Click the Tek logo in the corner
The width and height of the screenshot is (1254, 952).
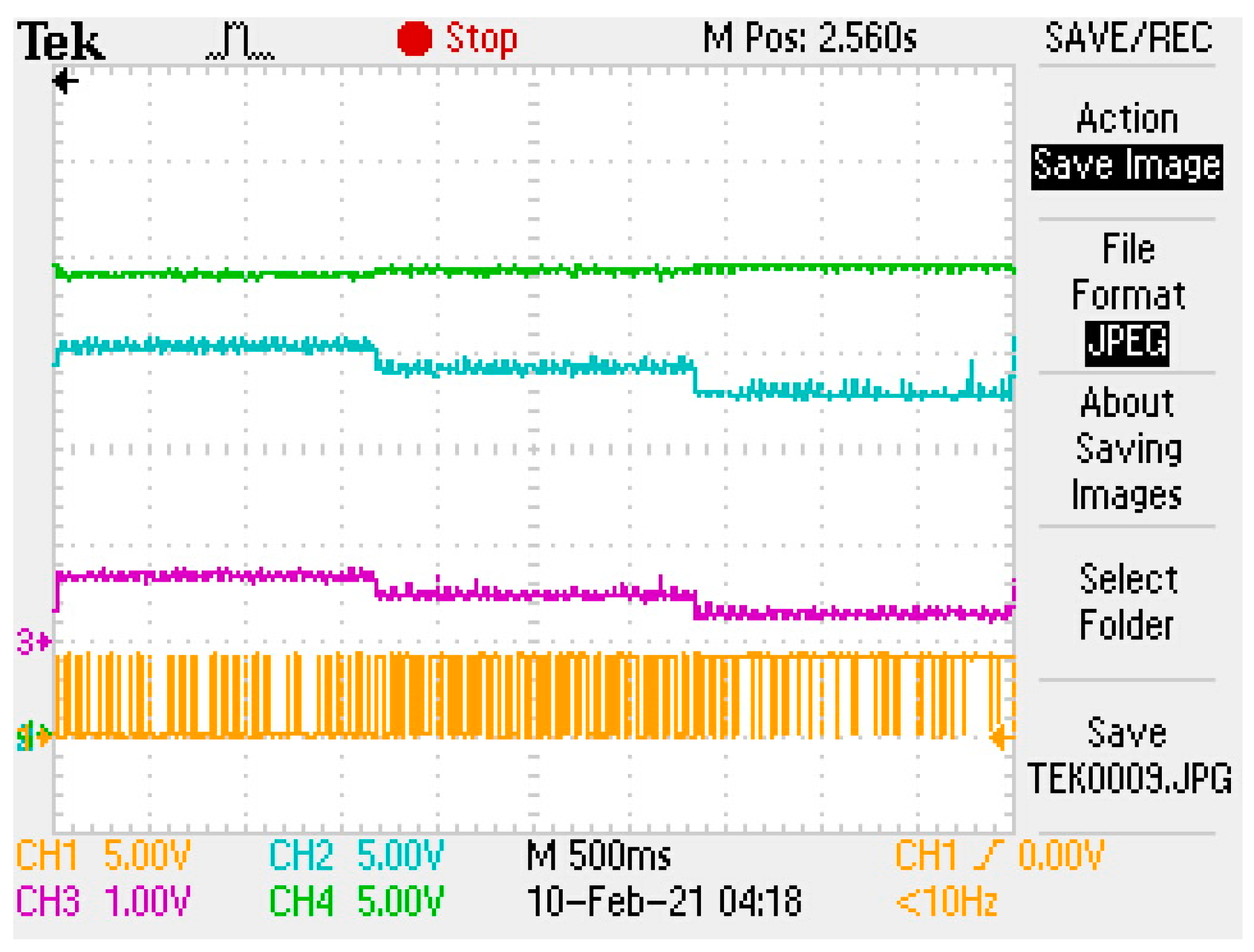pyautogui.click(x=60, y=40)
